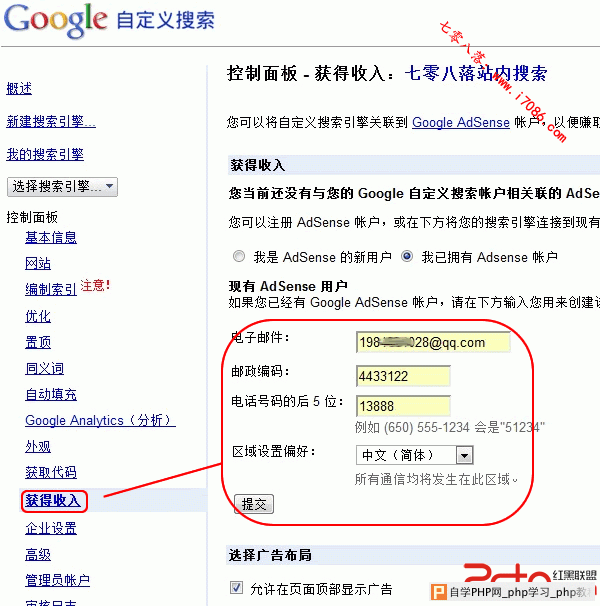
Task: Expand the 选择搜索引擎 dropdown
Action: pos(62,187)
